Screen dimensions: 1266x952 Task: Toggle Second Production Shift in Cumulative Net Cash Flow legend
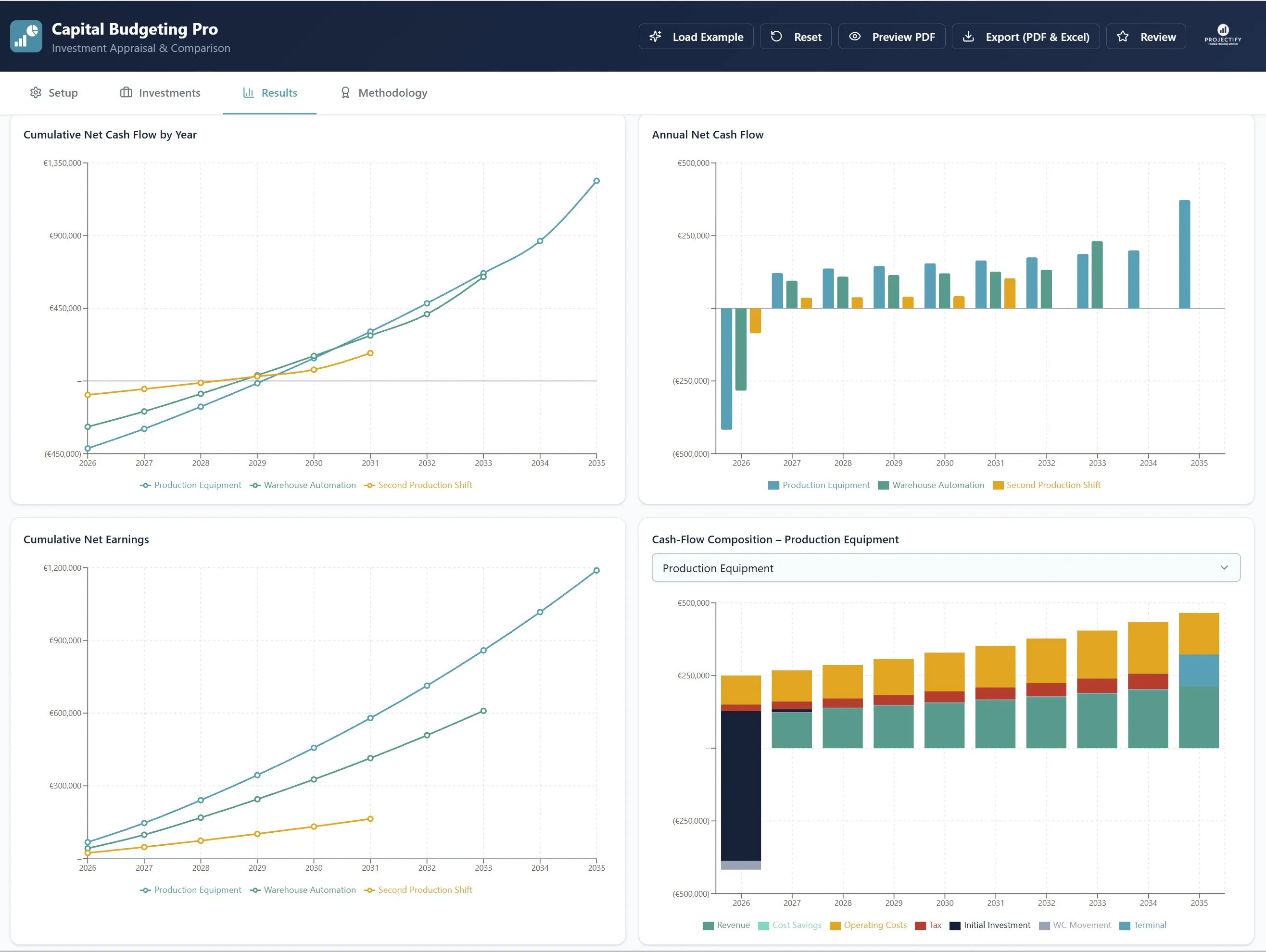coord(418,485)
